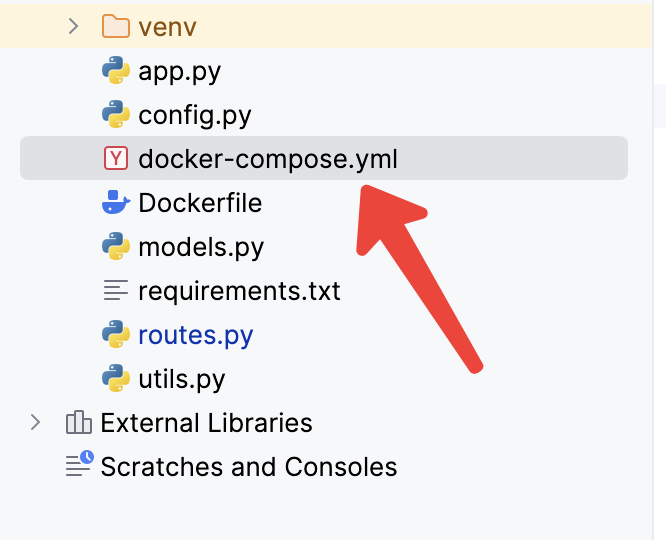The height and width of the screenshot is (540, 666).
Task: Select the Scratches and Consoles label
Action: coord(249,466)
